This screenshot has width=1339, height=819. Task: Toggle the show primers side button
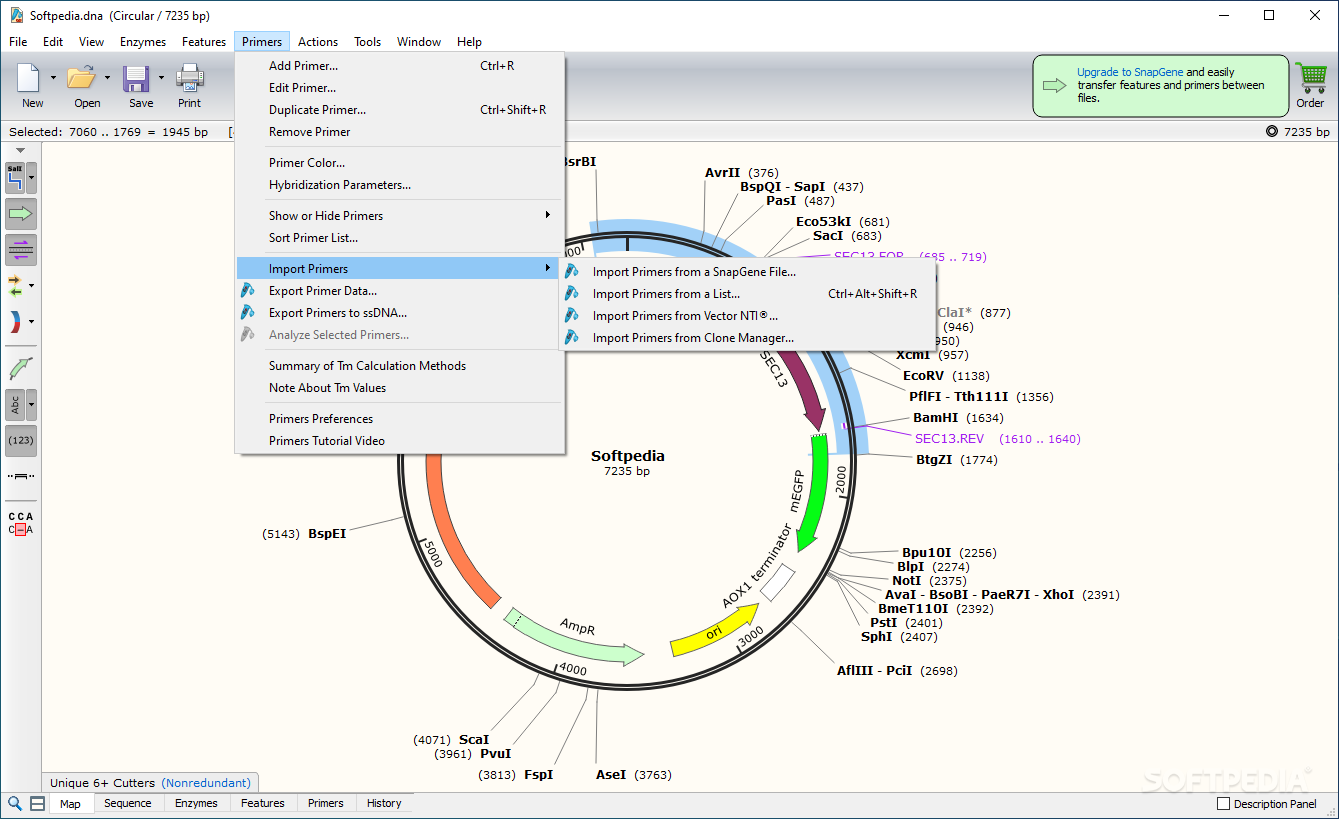21,249
